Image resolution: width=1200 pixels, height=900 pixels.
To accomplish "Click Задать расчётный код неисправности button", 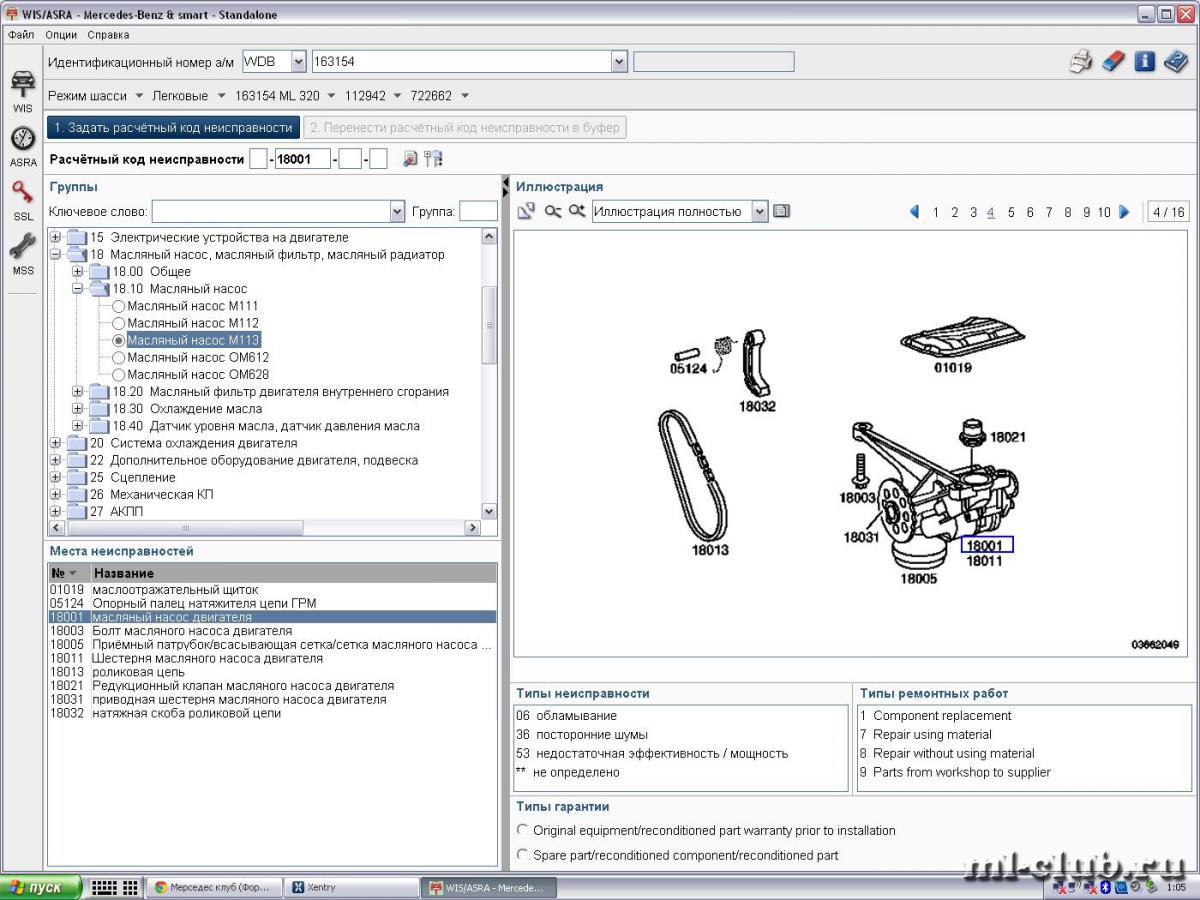I will tap(173, 128).
